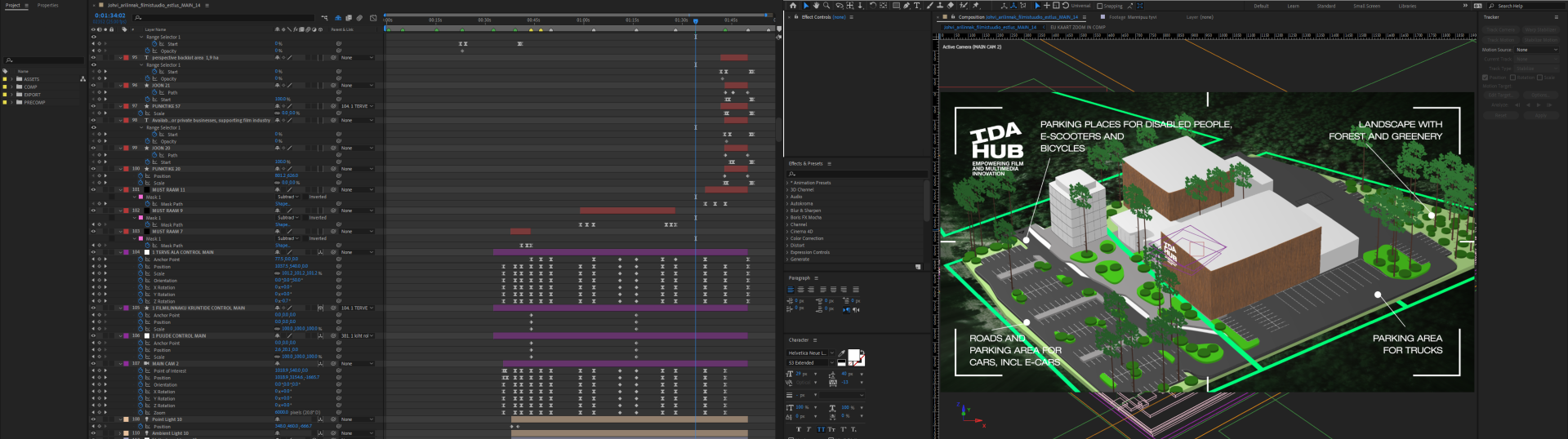The image size is (1568, 439).
Task: Pick the Clone Stamp tool
Action: click(x=941, y=6)
